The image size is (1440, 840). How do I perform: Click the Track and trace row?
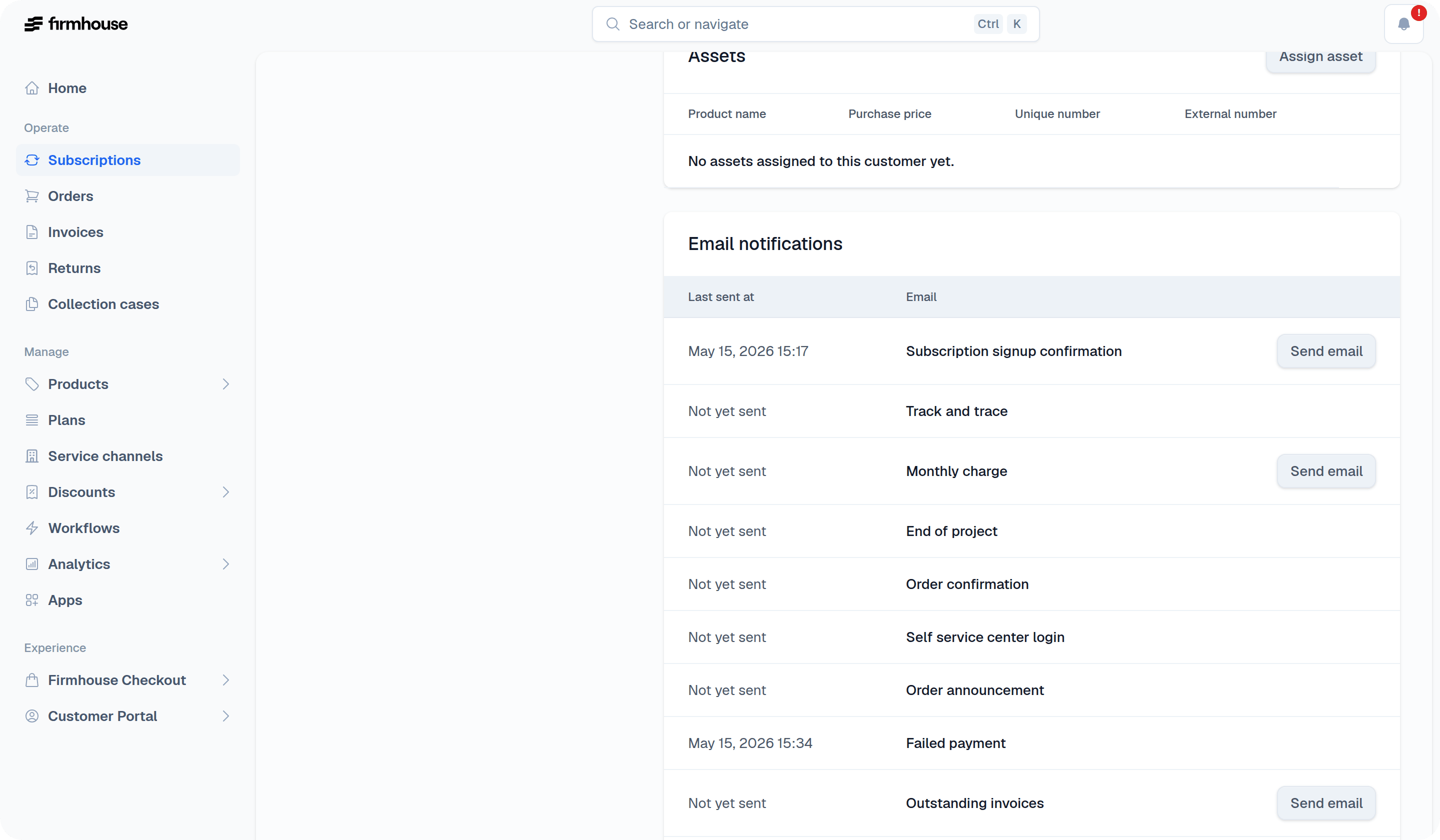pyautogui.click(x=1031, y=411)
